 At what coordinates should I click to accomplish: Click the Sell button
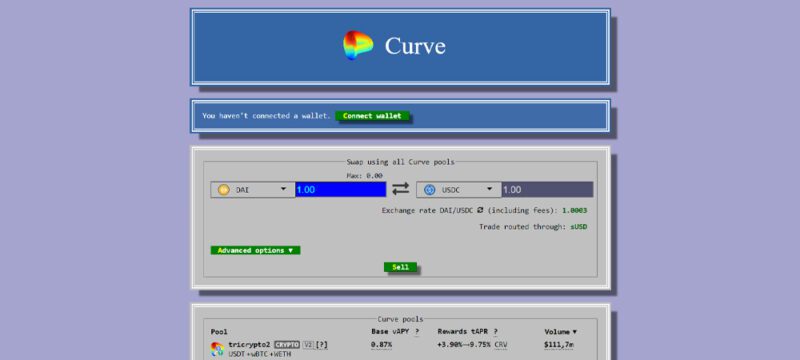point(400,267)
